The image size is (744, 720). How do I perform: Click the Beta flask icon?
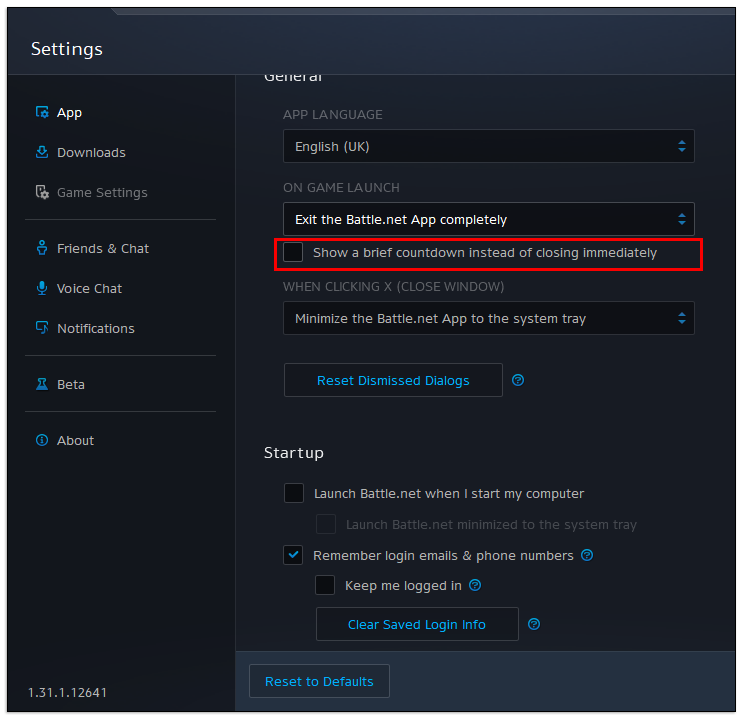pyautogui.click(x=42, y=384)
